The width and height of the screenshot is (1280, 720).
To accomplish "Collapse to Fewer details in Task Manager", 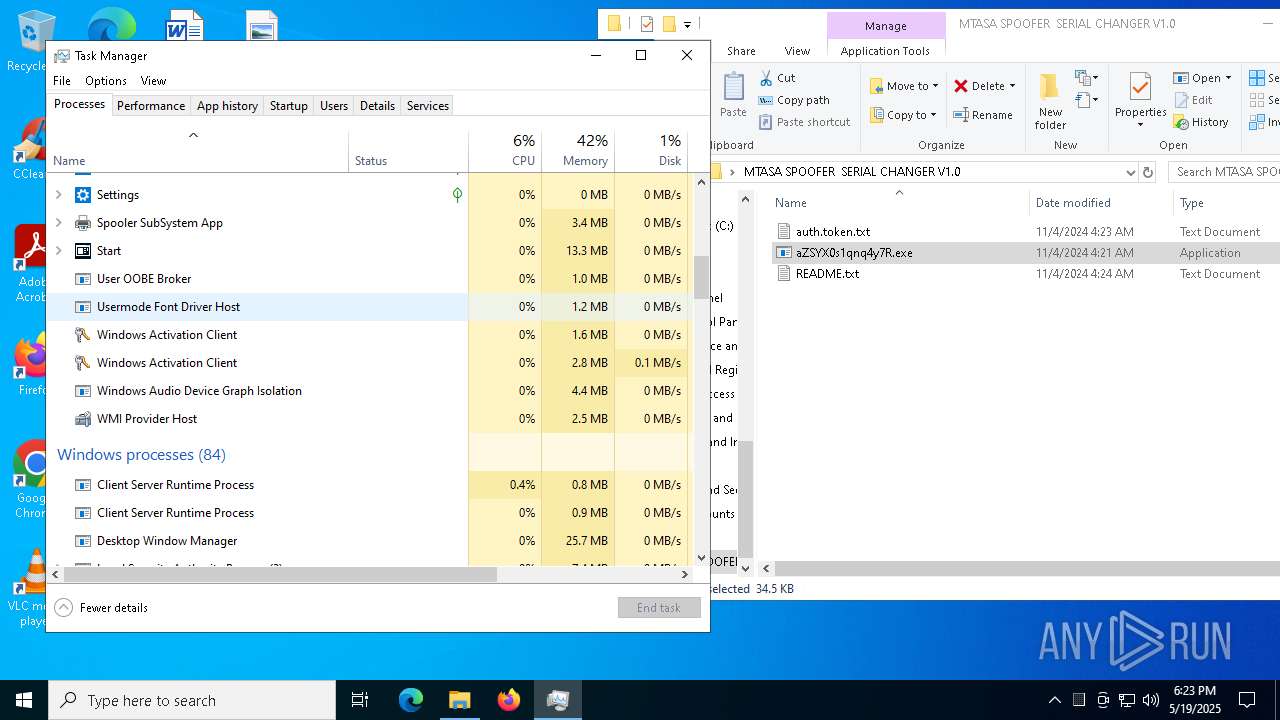I will click(x=102, y=607).
